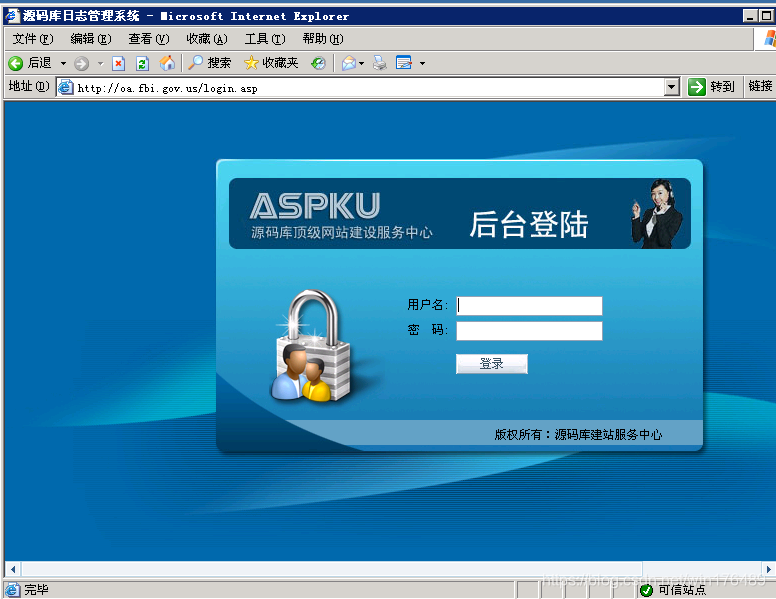Maximize the Internet Explorer window
The width and height of the screenshot is (776, 599).
[767, 16]
